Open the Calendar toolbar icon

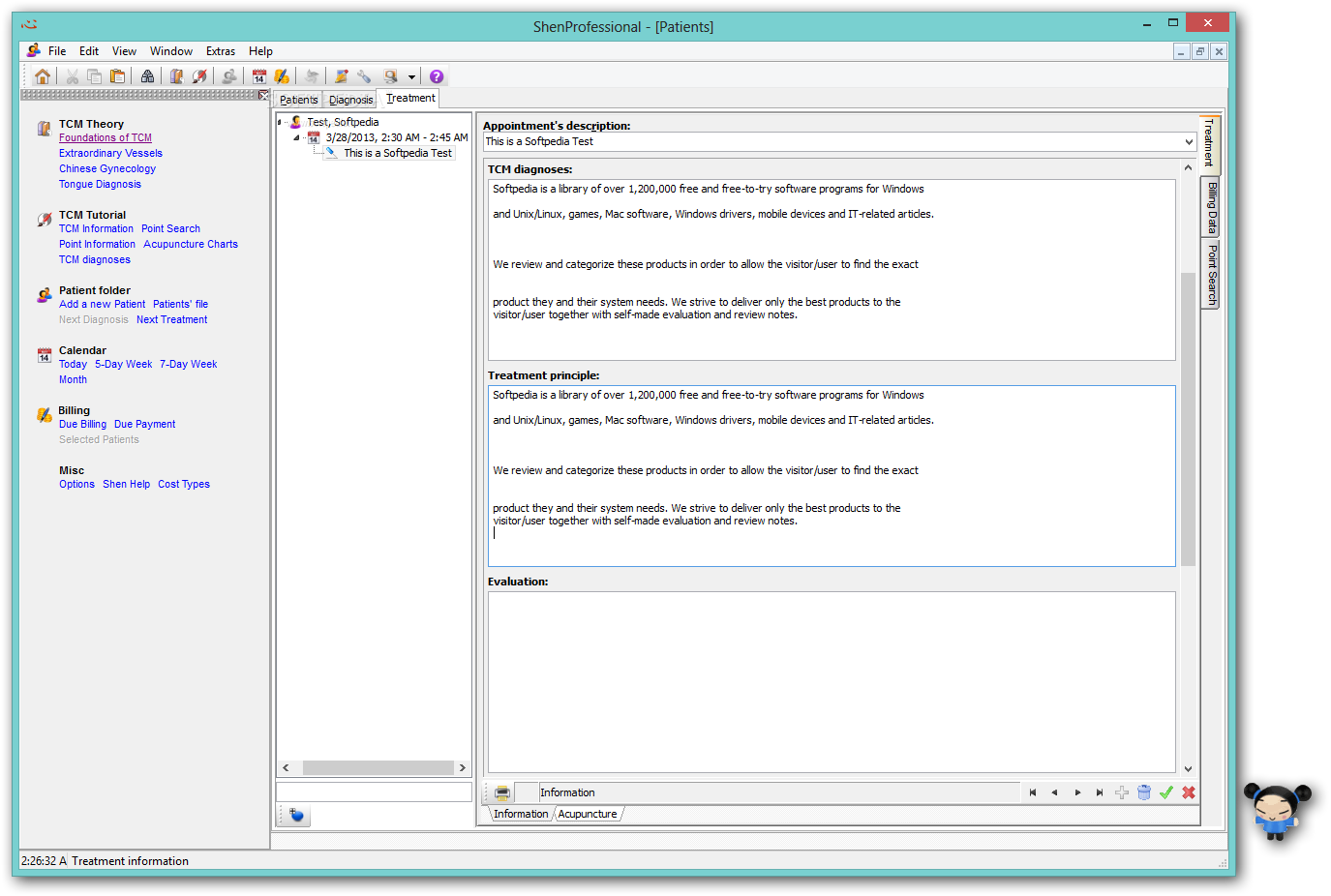pyautogui.click(x=259, y=76)
